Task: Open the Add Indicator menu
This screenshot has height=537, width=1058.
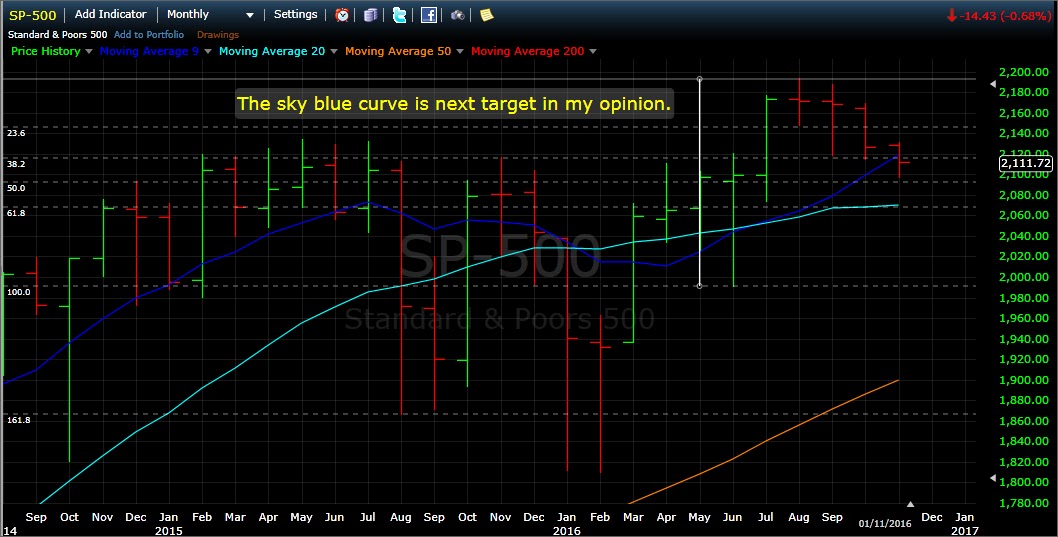Action: point(111,14)
